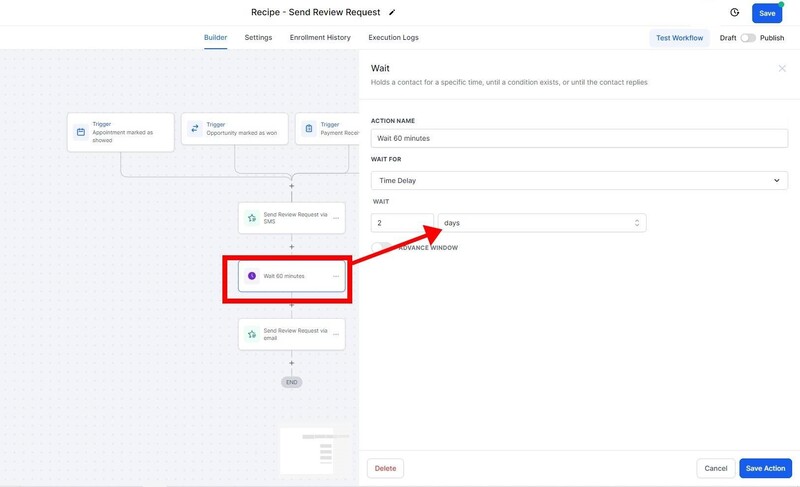
Task: Click Cancel button
Action: click(x=716, y=468)
